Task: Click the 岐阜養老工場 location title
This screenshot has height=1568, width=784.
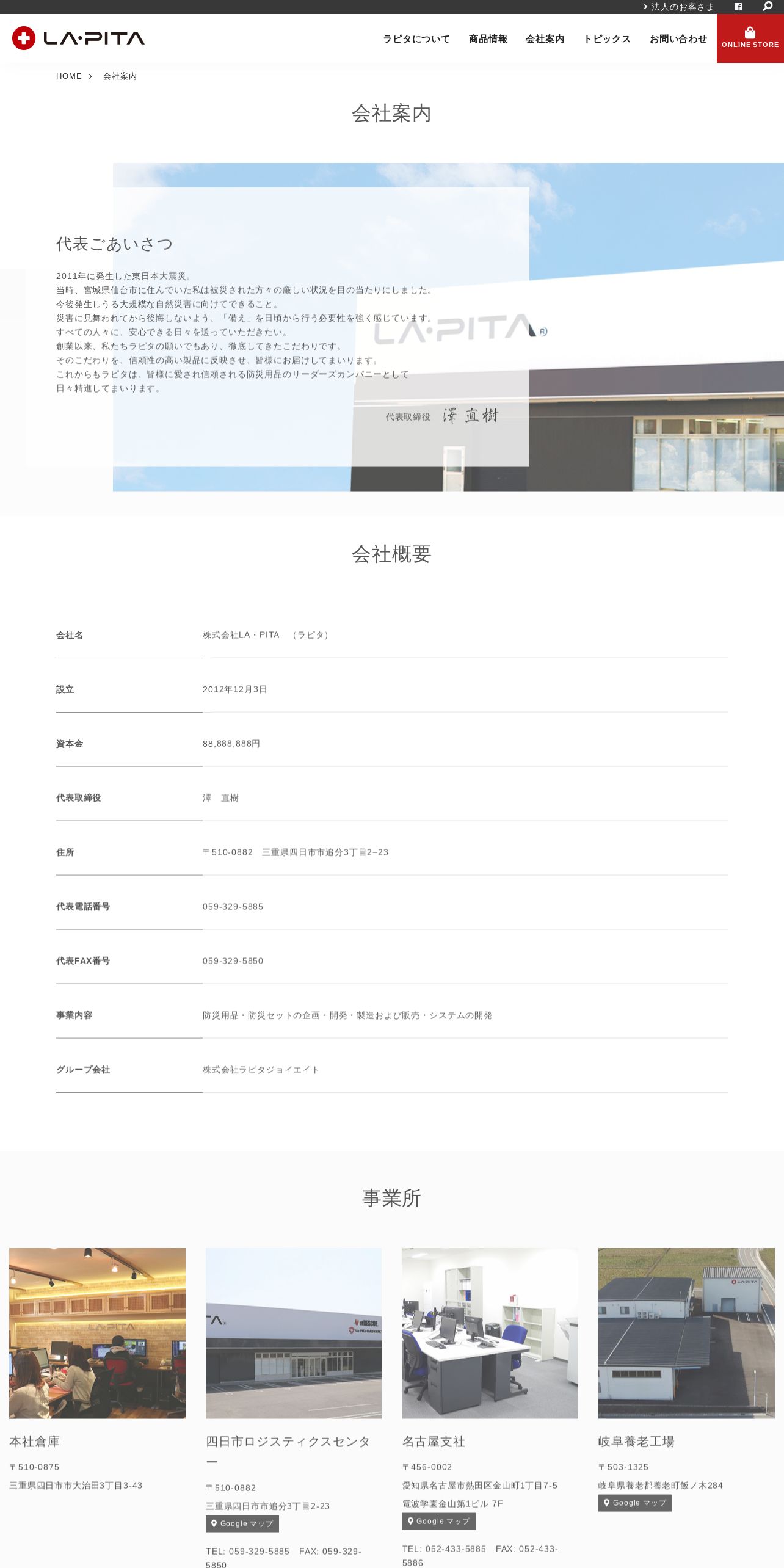Action: coord(636,1442)
